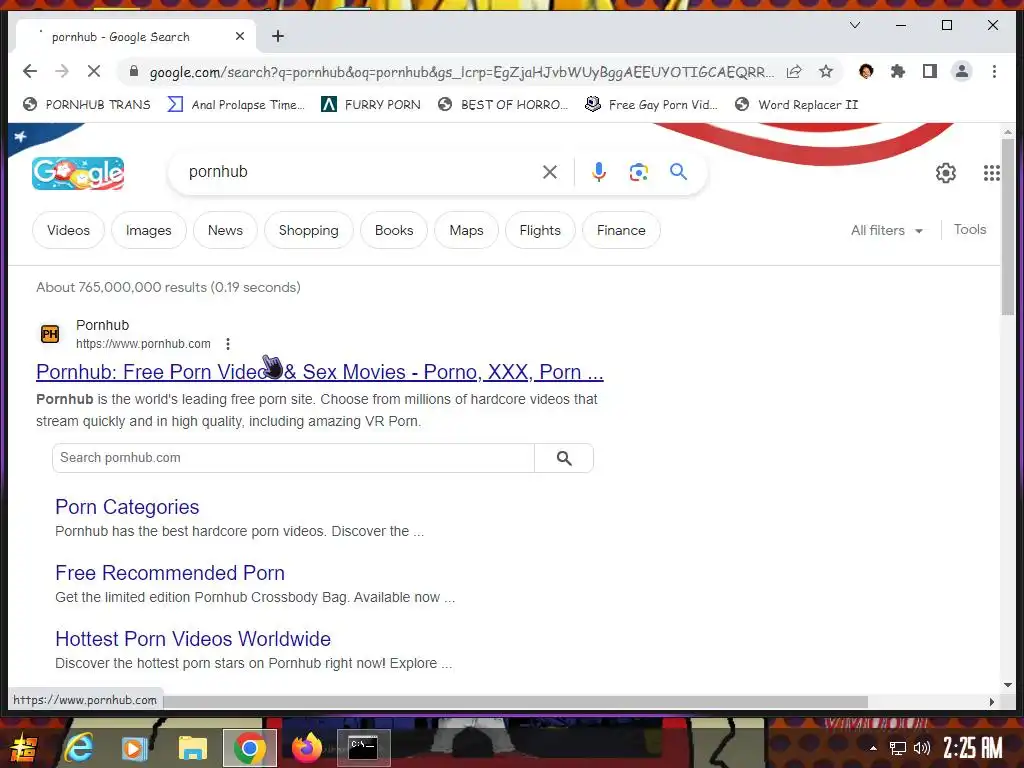View site info lock icon

click(134, 72)
